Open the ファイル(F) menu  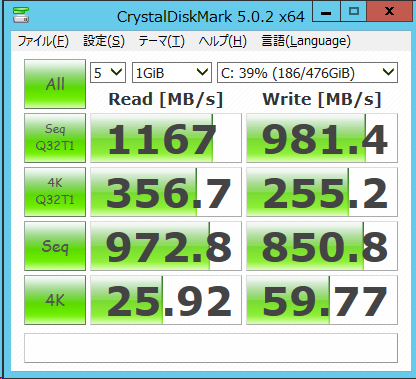point(43,41)
